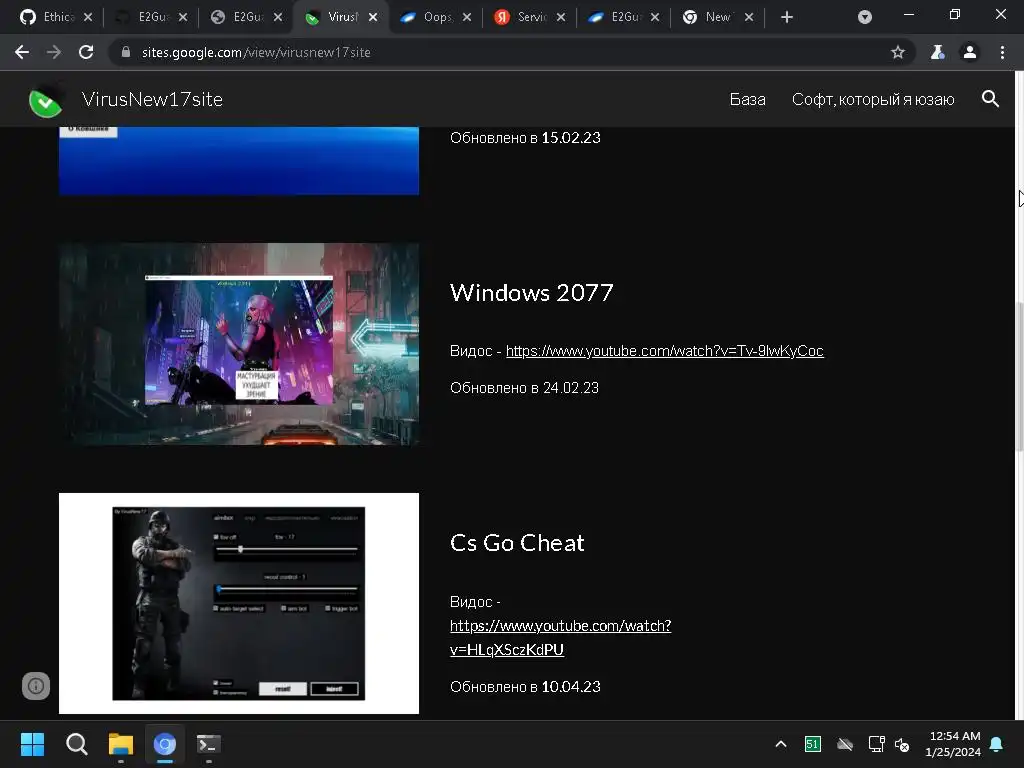This screenshot has height=768, width=1024.
Task: Click the green 51 tray icon
Action: pyautogui.click(x=812, y=744)
